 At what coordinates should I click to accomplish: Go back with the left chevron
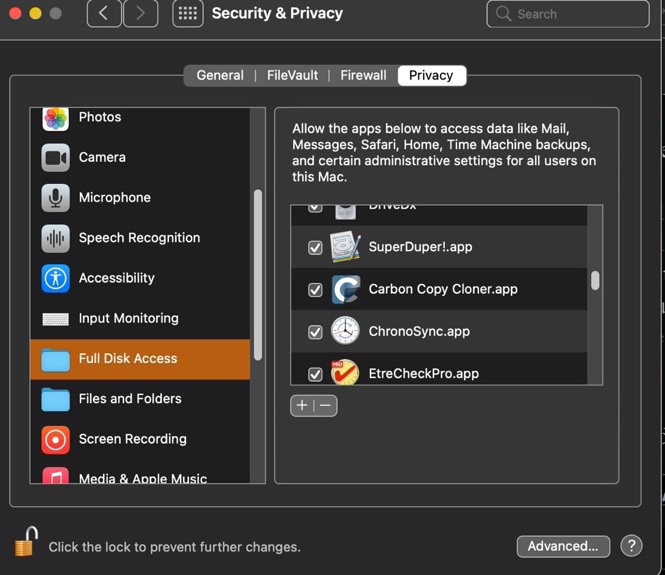click(104, 14)
